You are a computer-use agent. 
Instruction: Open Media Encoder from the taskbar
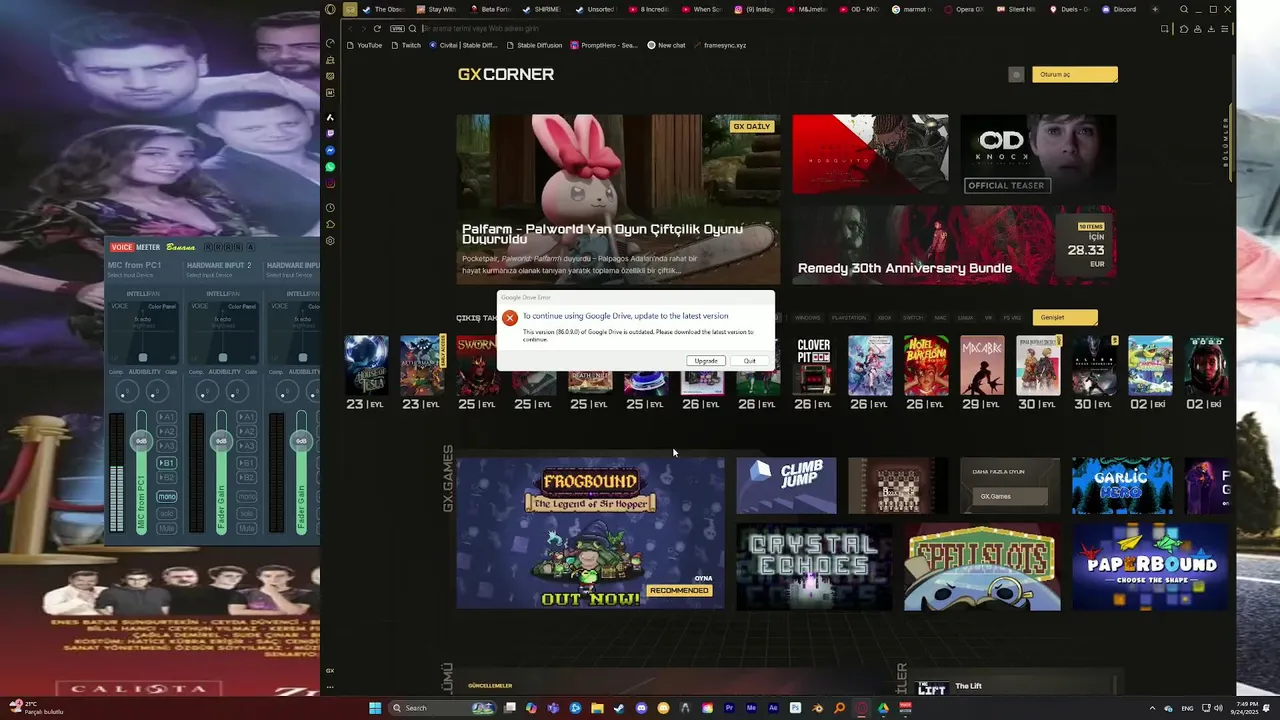(x=751, y=708)
